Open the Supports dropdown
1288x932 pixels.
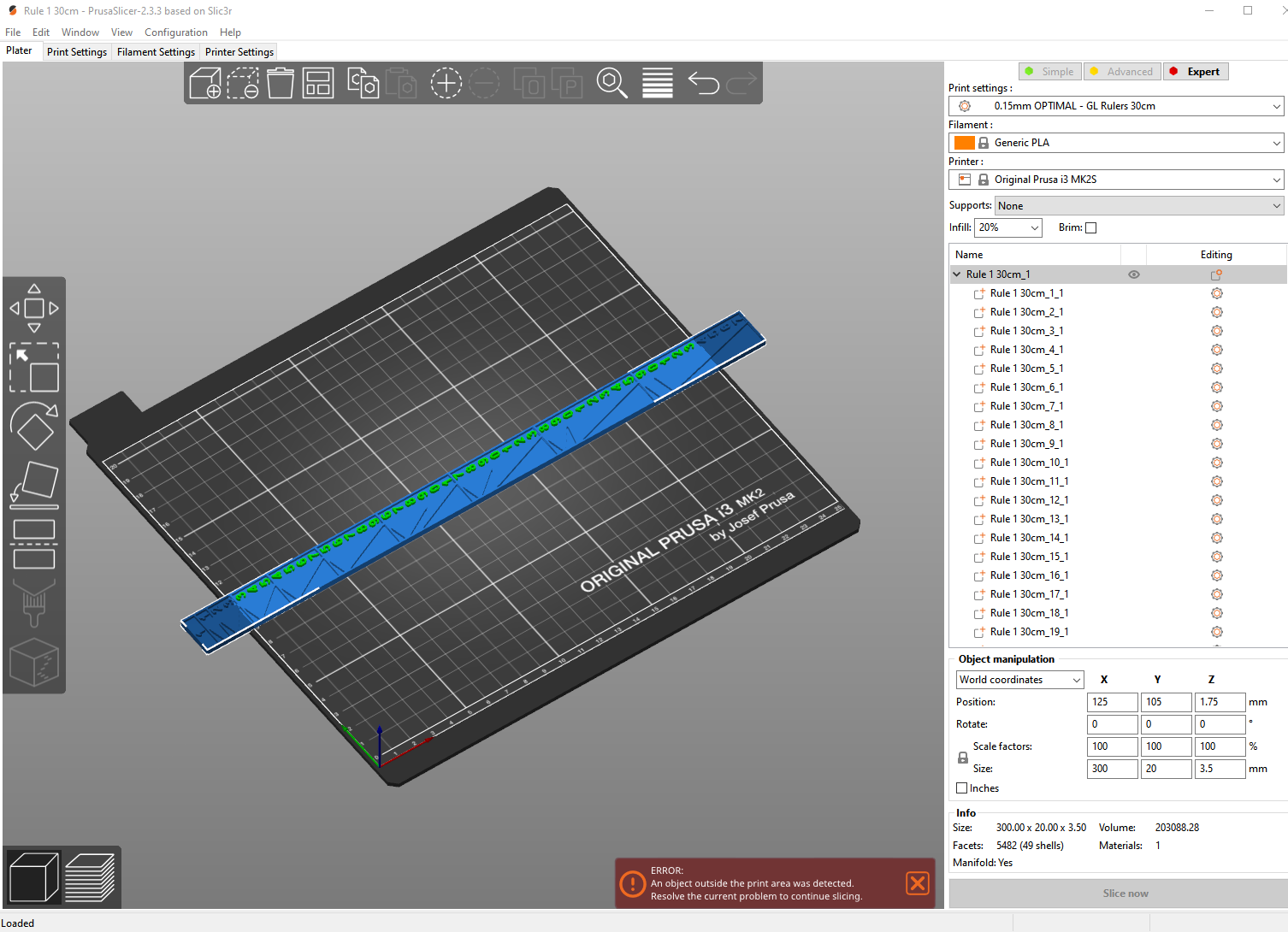[1139, 206]
